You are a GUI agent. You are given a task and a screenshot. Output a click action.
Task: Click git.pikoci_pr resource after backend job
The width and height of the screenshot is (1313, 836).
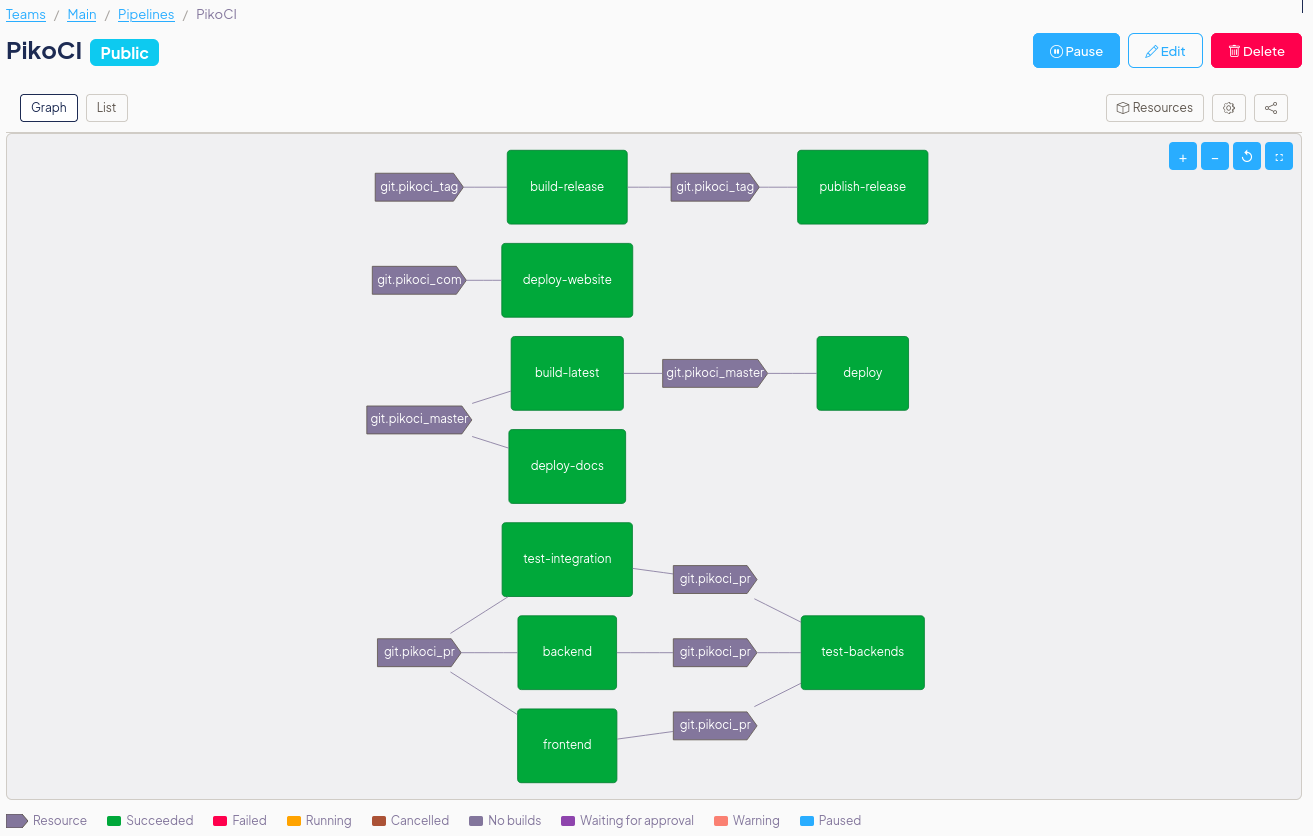(715, 652)
